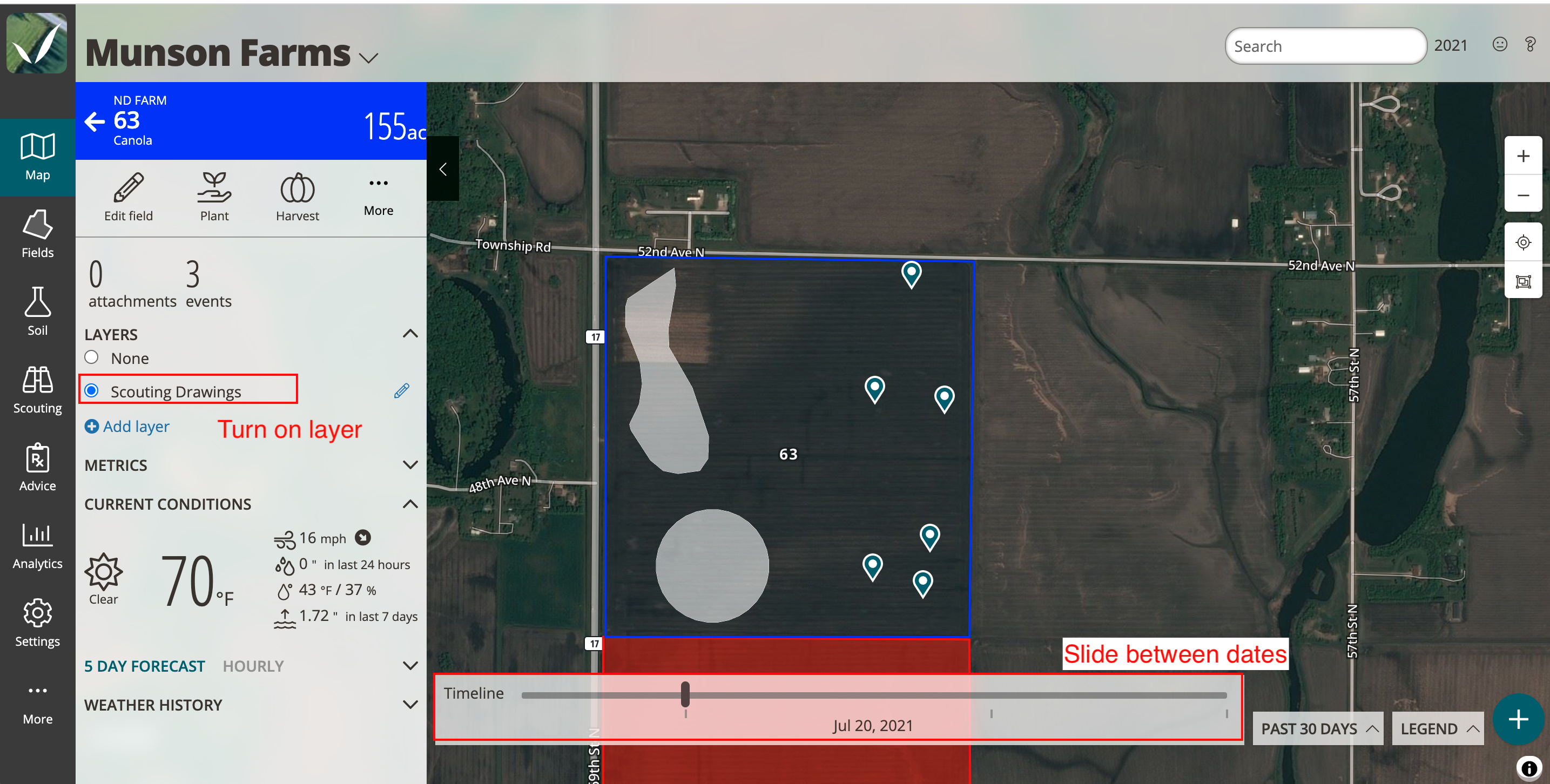Image resolution: width=1550 pixels, height=784 pixels.
Task: Click the ND FARM label in header
Action: pyautogui.click(x=139, y=100)
